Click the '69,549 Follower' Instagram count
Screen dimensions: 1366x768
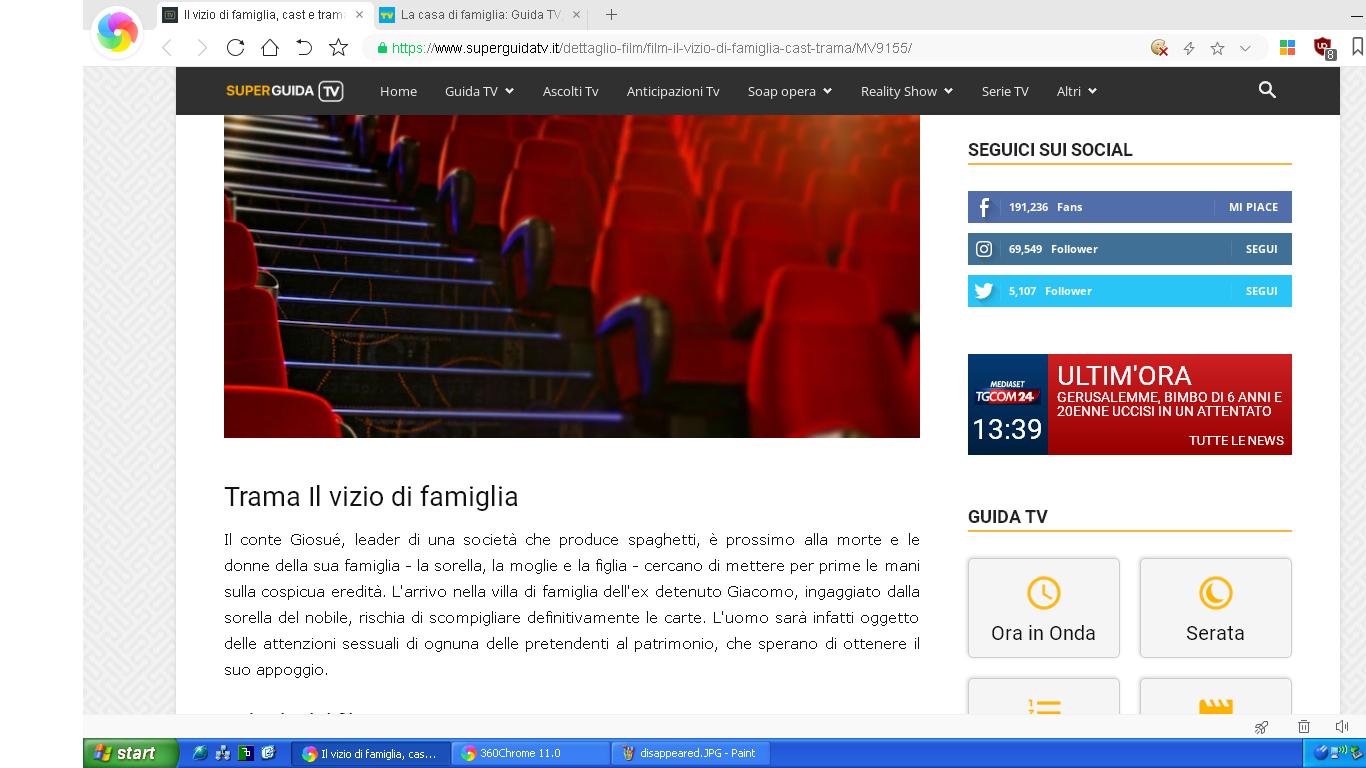click(x=1053, y=249)
